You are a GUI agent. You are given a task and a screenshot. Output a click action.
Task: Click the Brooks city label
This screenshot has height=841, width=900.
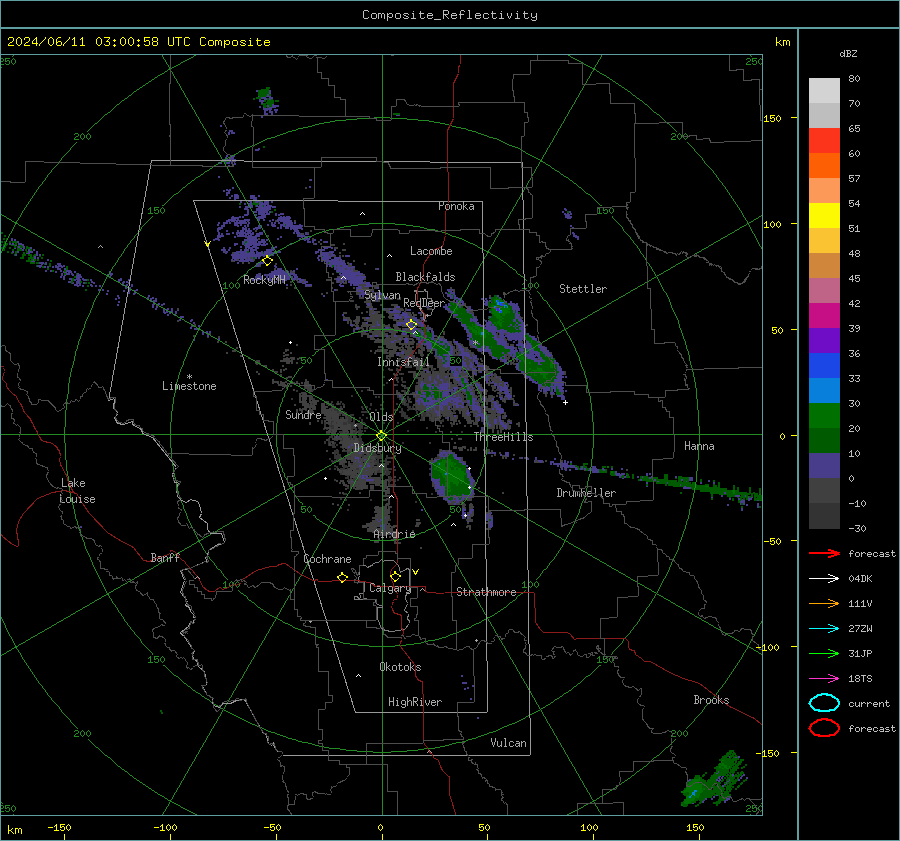point(711,700)
